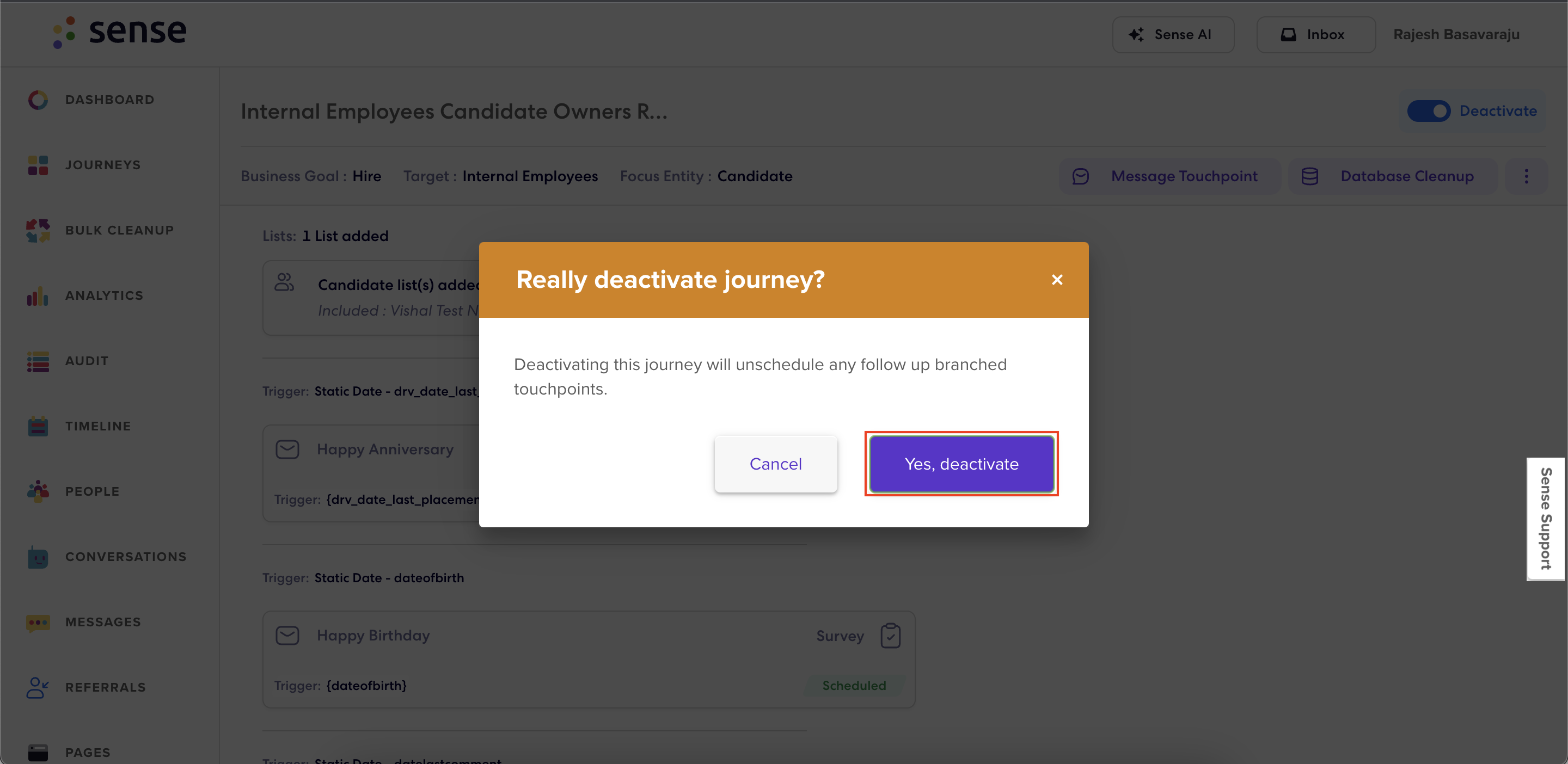Open the Happy Birthday touchpoint

click(589, 660)
